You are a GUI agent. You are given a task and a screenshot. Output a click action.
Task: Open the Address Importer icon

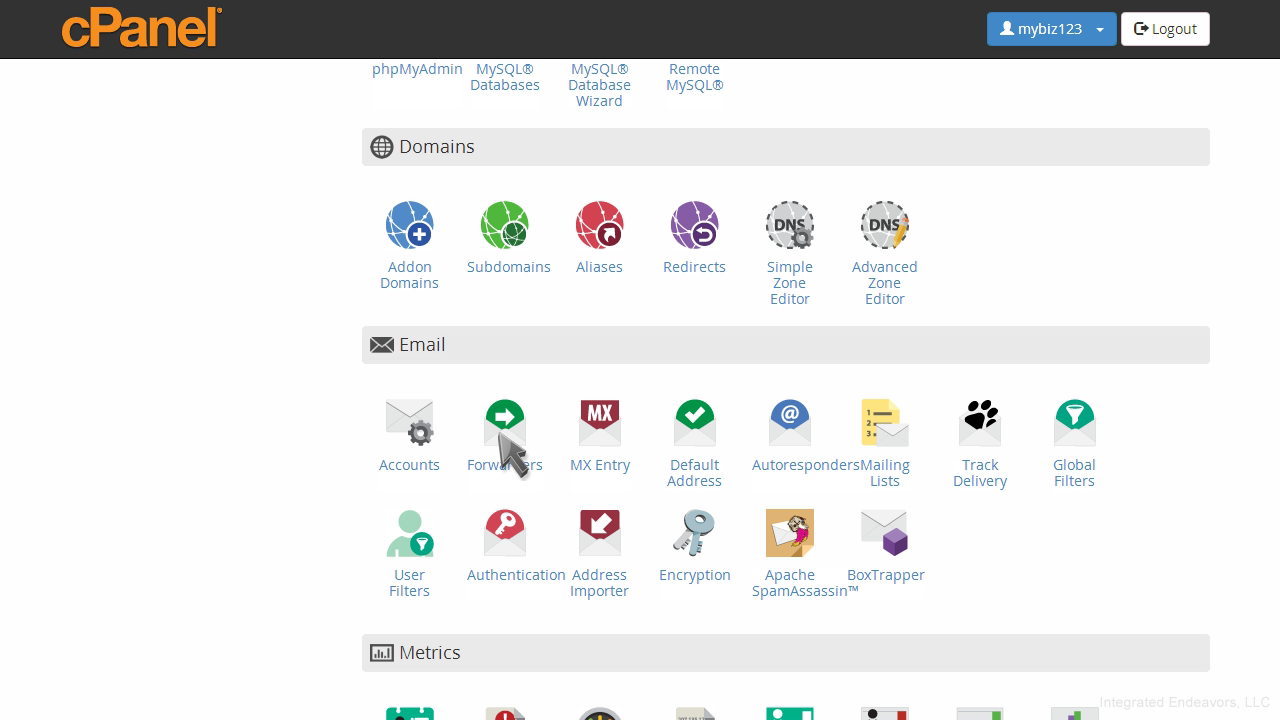599,533
